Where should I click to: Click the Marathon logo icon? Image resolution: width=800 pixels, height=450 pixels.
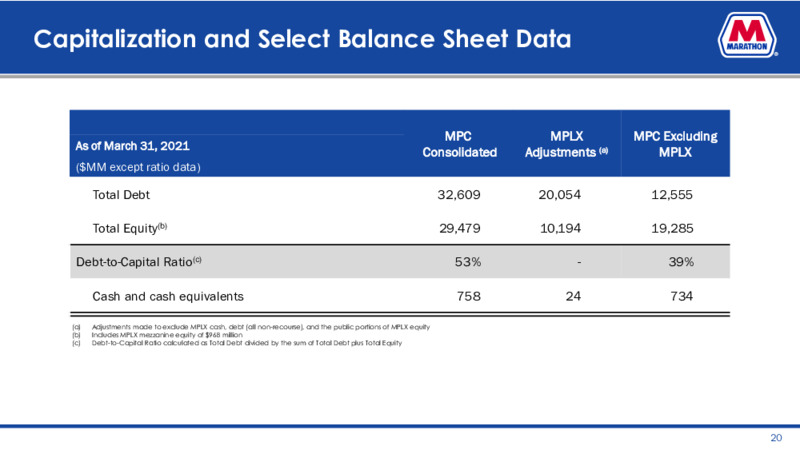click(747, 36)
